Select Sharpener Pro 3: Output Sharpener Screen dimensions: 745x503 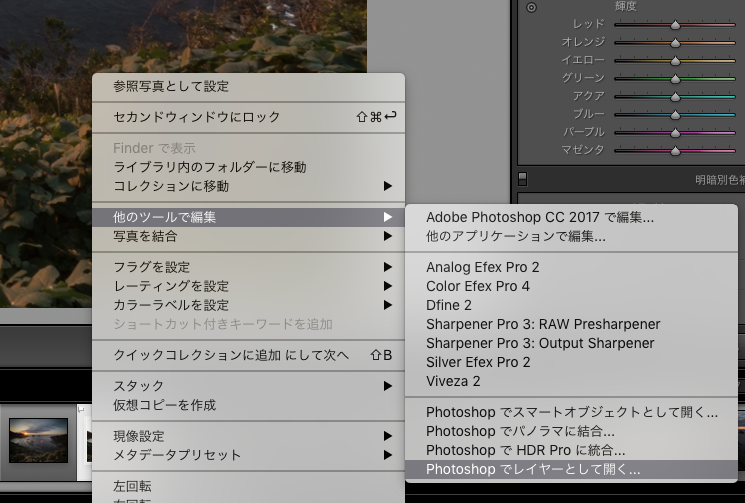point(571,343)
